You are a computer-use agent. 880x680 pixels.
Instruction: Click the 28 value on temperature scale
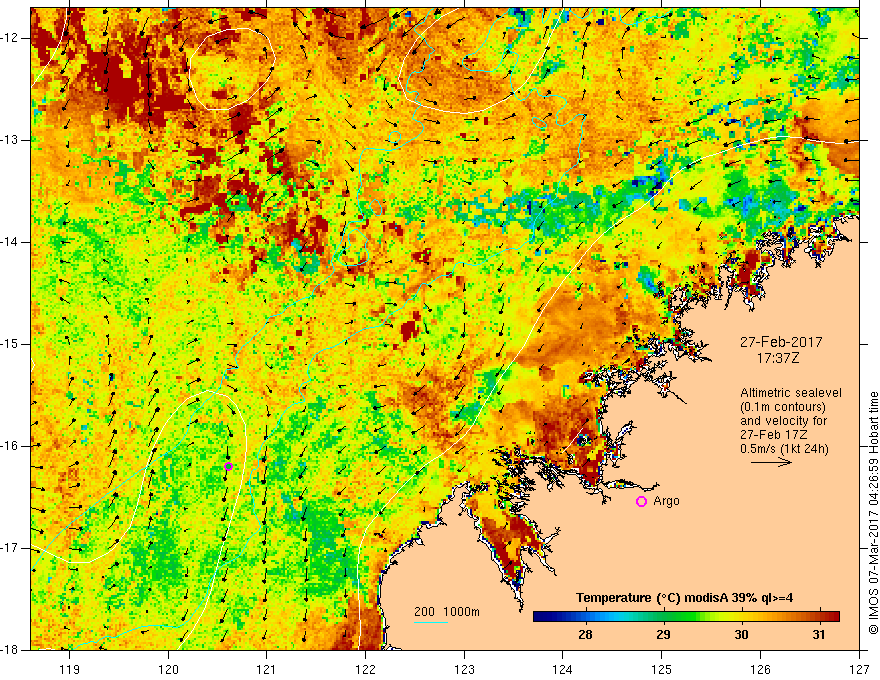coord(585,635)
